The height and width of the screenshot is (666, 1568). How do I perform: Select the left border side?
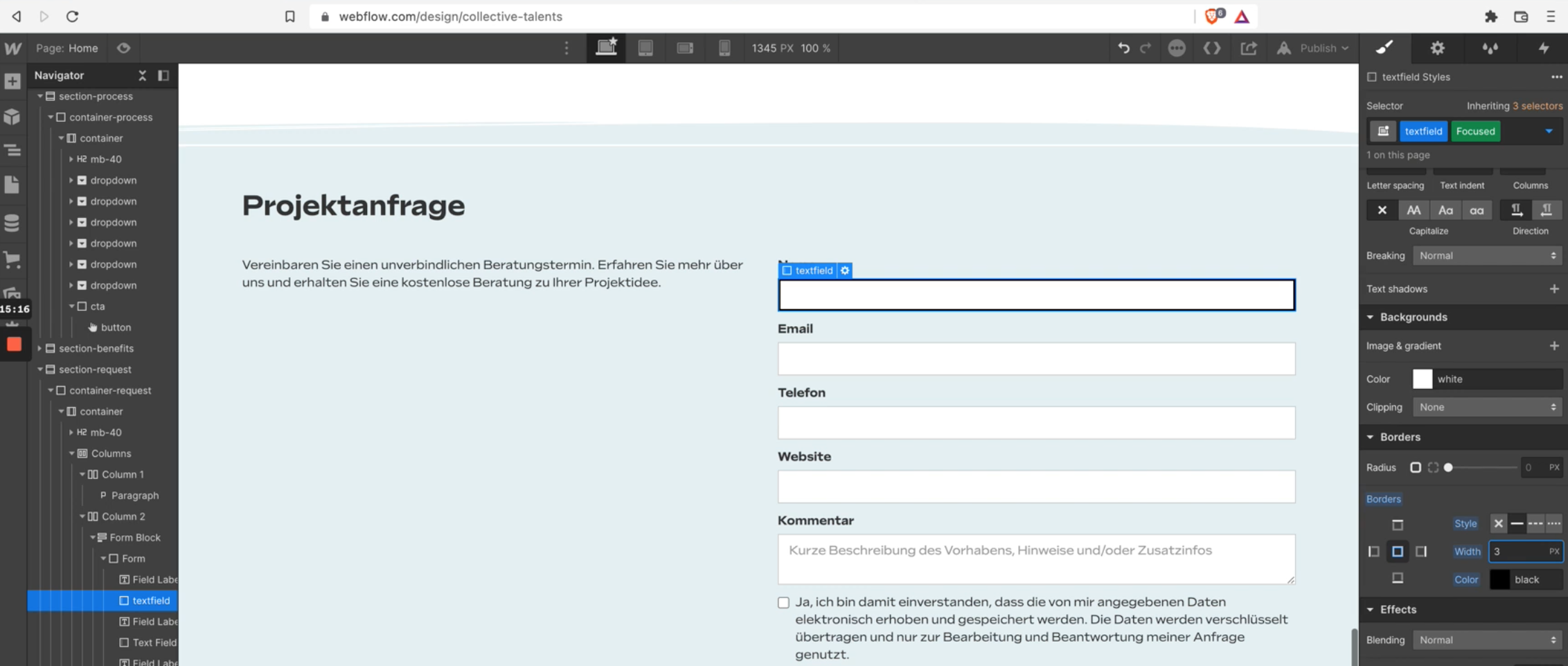[1374, 551]
